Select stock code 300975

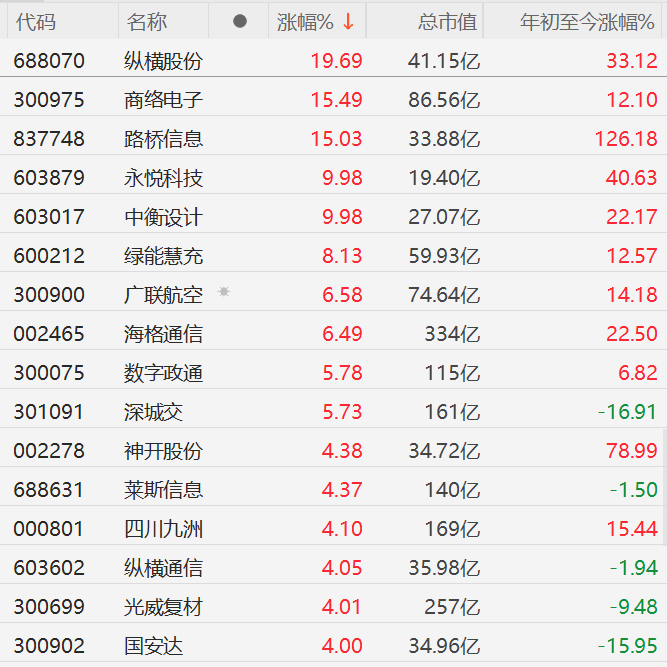pos(49,100)
